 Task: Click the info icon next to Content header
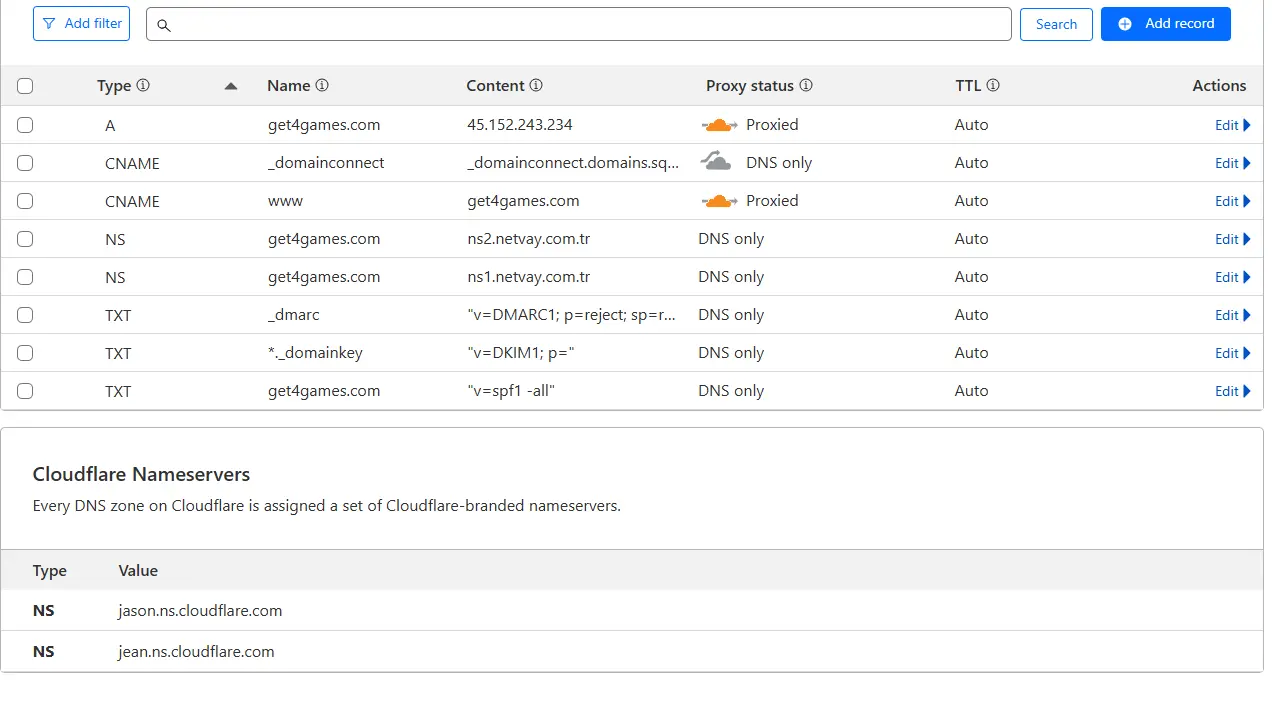click(x=536, y=86)
